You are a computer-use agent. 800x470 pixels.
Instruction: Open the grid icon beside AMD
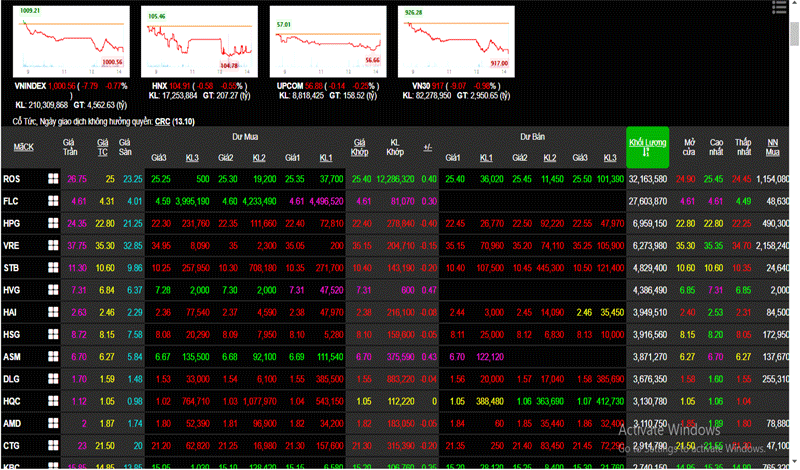coord(53,423)
